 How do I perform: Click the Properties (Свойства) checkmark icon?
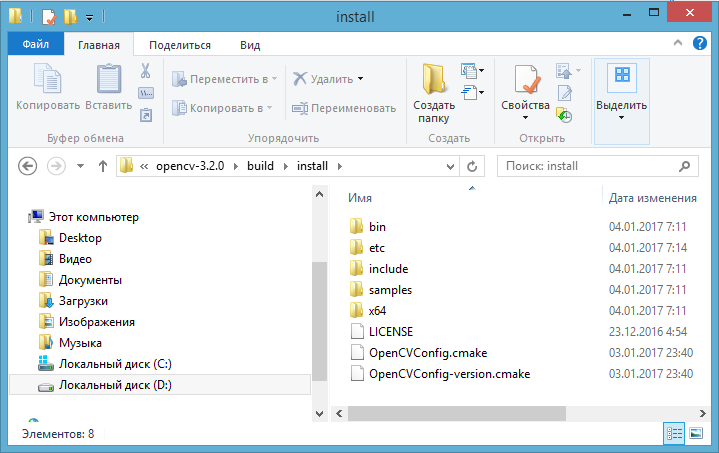pyautogui.click(x=526, y=79)
